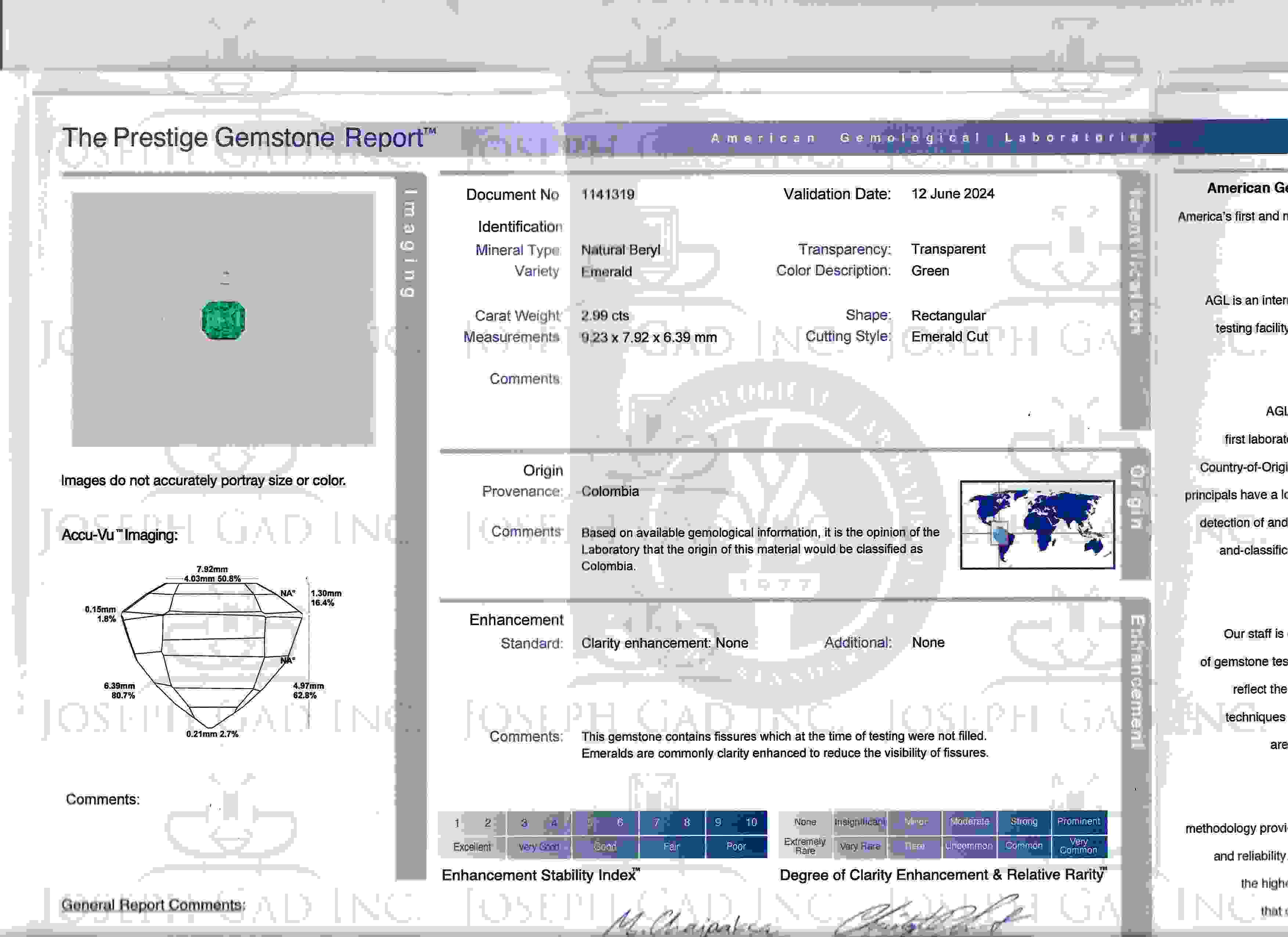Viewport: 1288px width, 937px height.
Task: Click the 'Extremely Rare' rarity cell
Action: coord(805,846)
